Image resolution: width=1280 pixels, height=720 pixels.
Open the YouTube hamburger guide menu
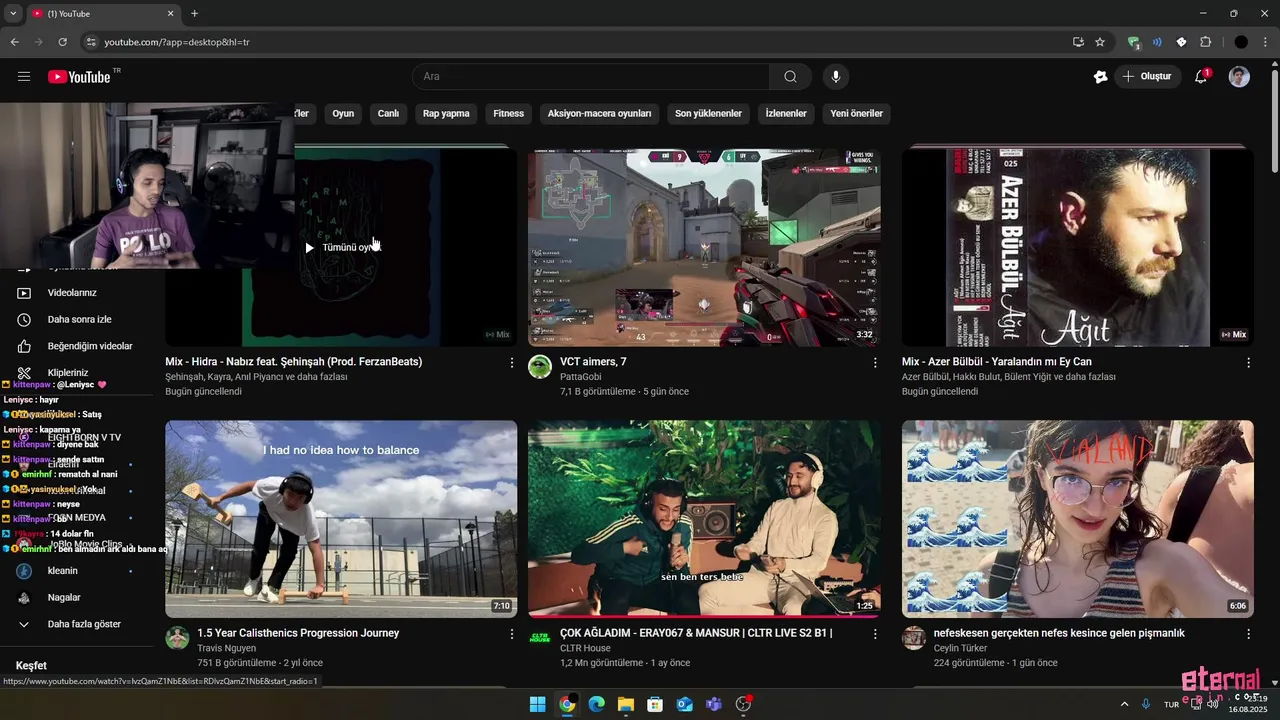point(24,77)
